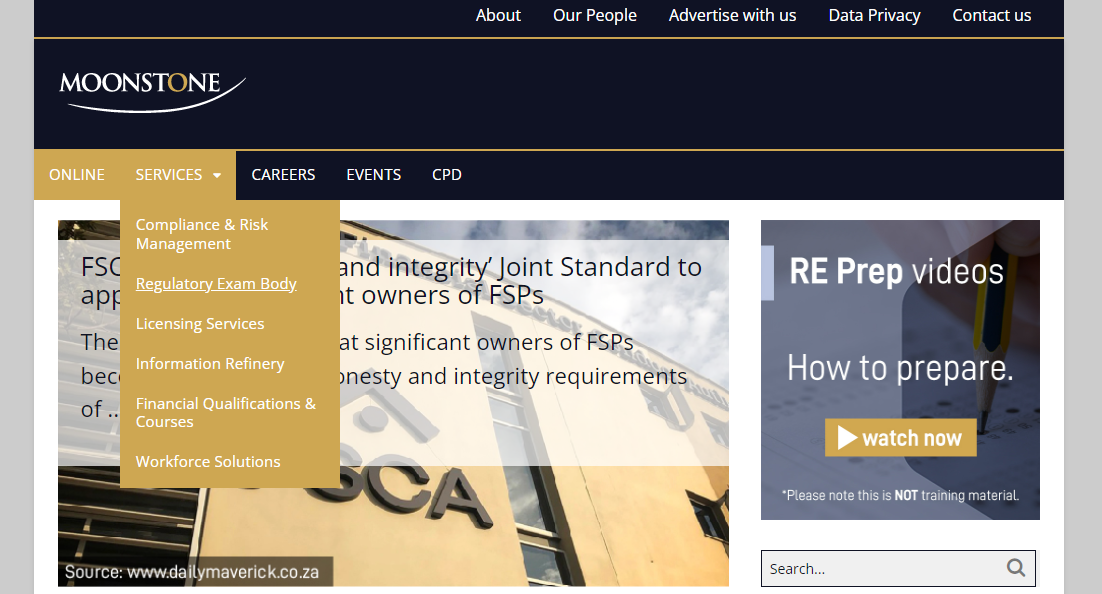The image size is (1102, 594).
Task: Click Our People in the top bar
Action: point(594,15)
